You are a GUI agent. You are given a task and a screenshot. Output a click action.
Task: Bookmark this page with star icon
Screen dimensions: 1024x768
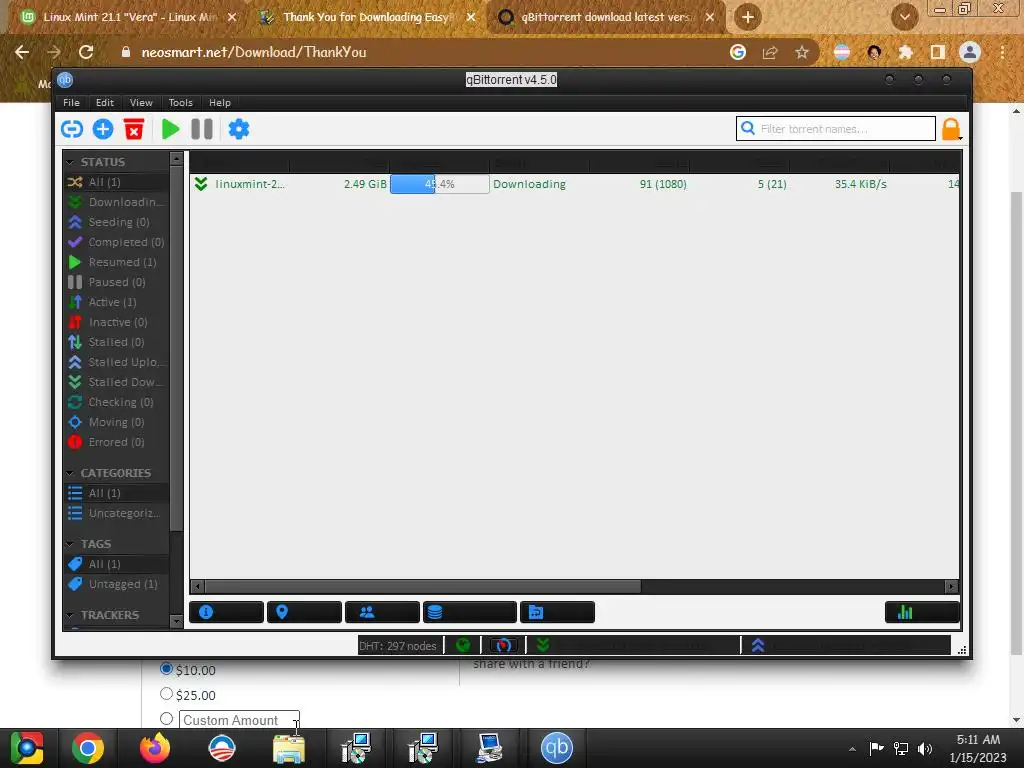802,52
